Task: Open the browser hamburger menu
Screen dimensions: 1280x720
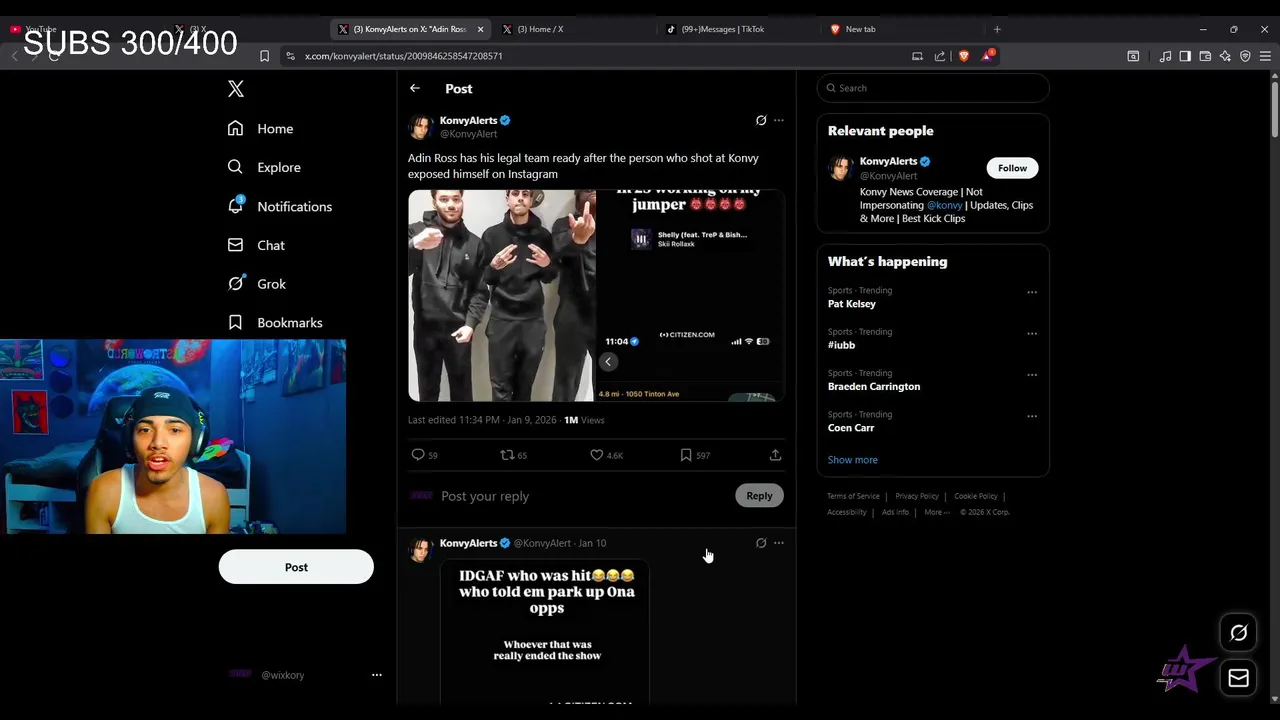Action: (1265, 56)
